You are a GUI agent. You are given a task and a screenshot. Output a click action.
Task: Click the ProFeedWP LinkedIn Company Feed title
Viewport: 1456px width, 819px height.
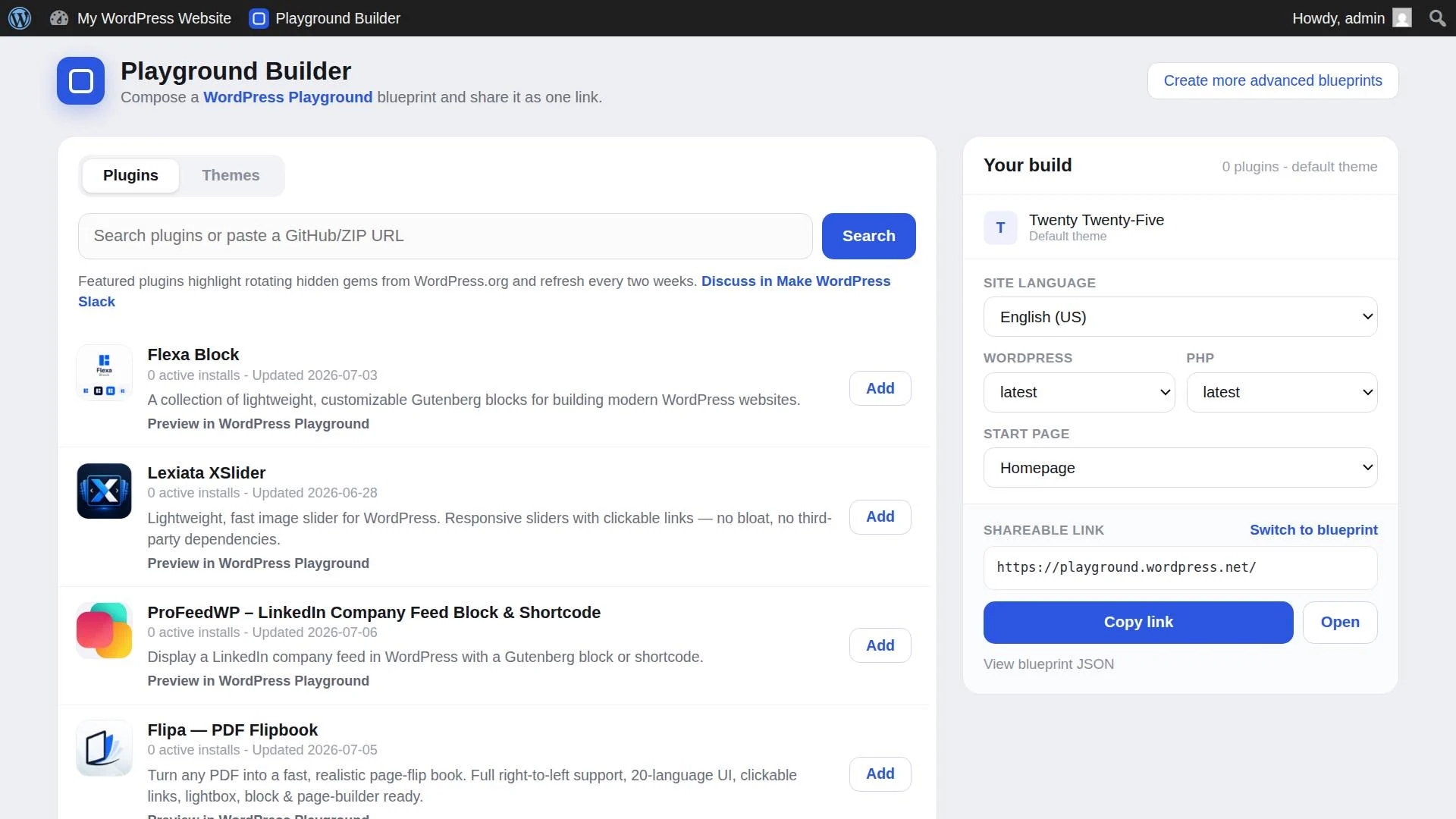(374, 613)
